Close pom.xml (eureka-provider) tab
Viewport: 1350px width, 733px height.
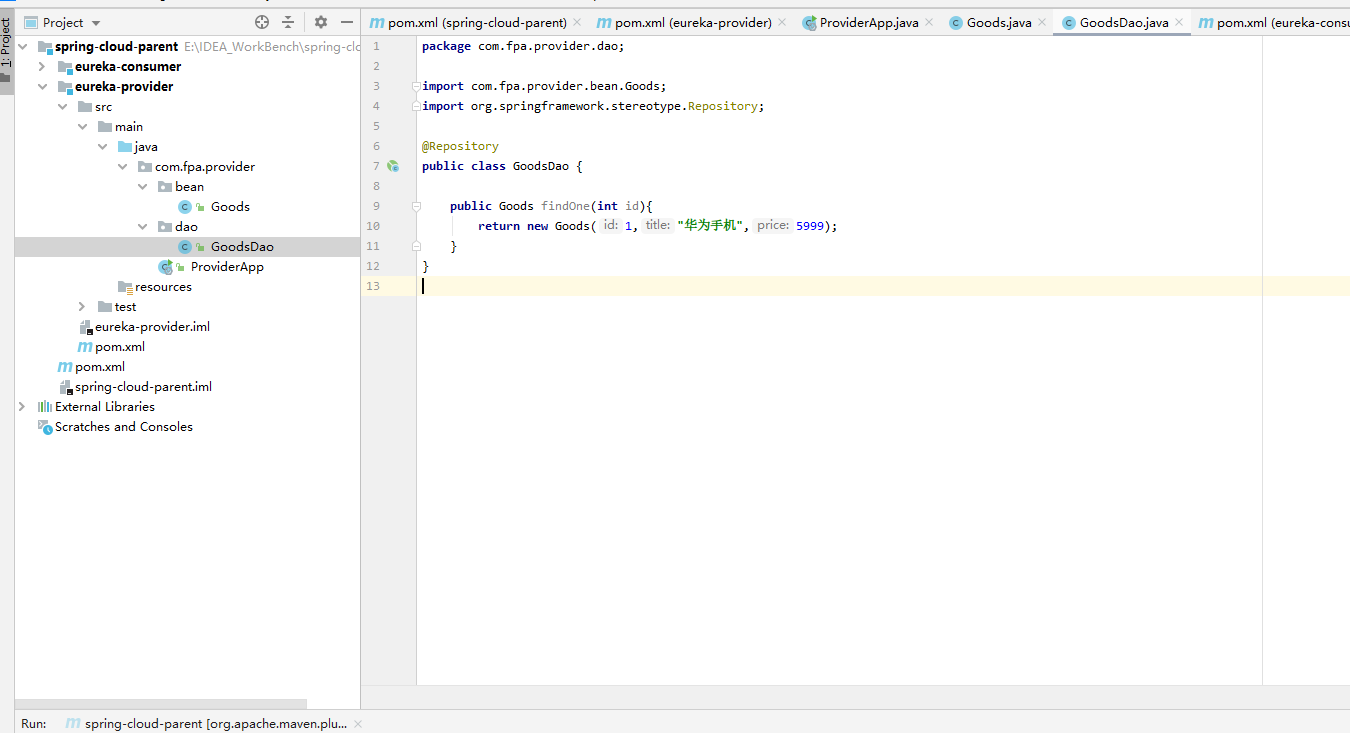pyautogui.click(x=781, y=22)
